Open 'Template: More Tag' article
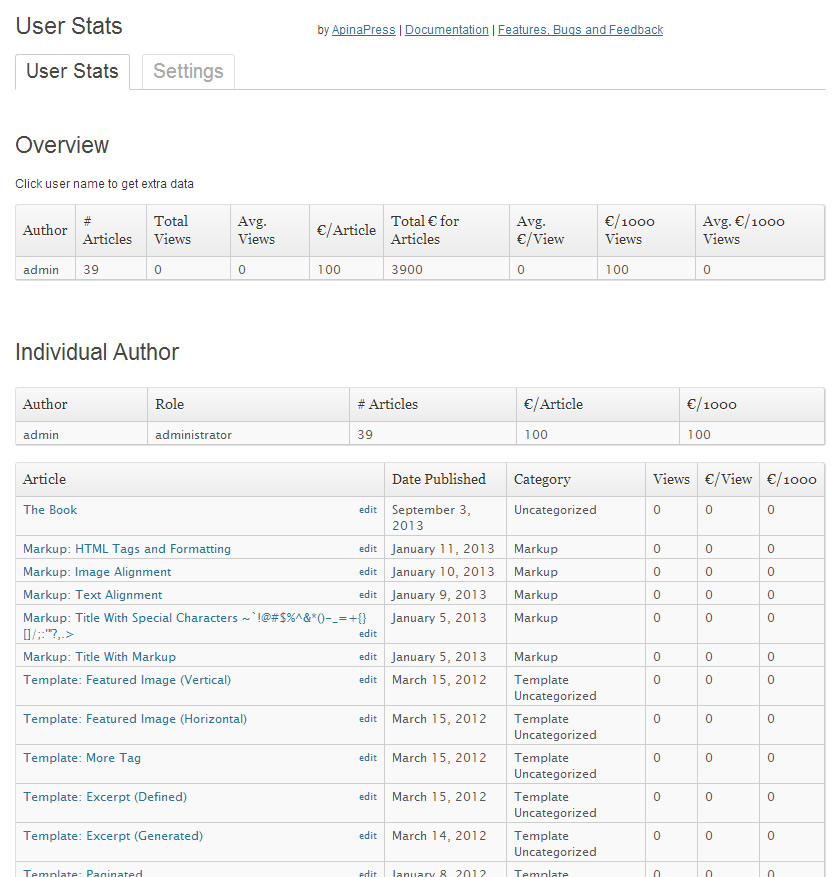 [82, 758]
